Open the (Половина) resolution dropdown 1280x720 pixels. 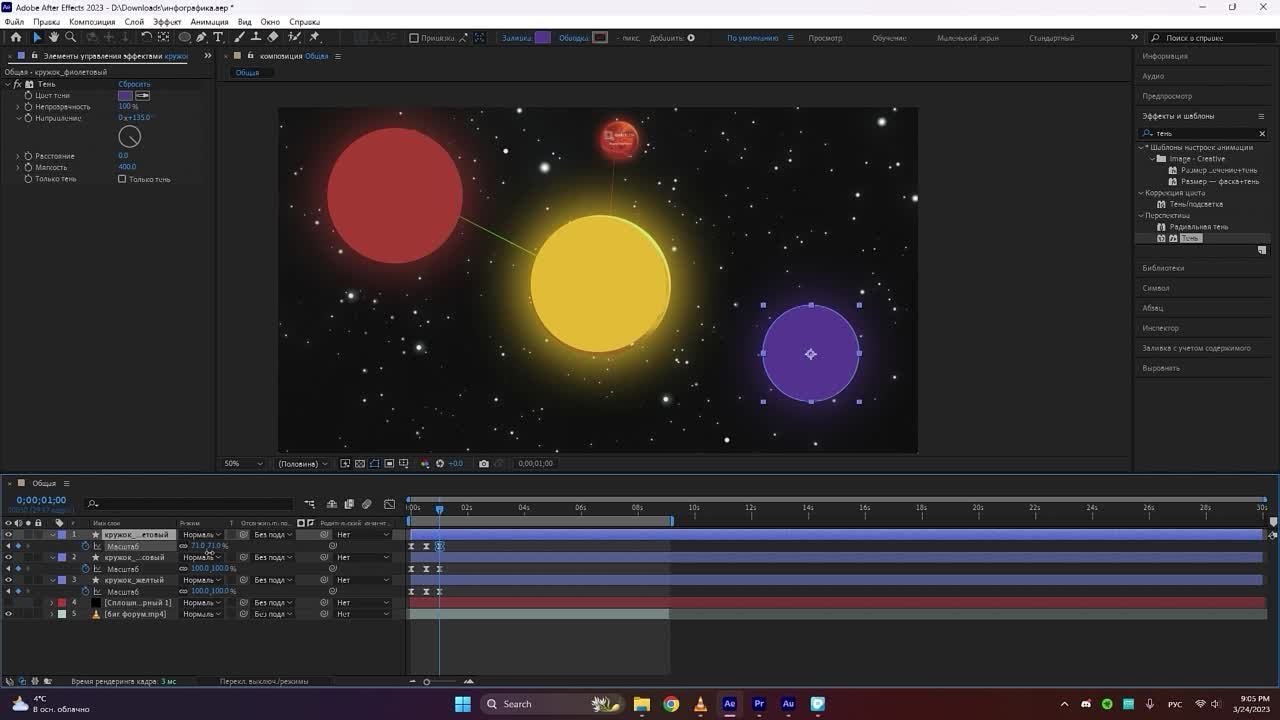(303, 464)
